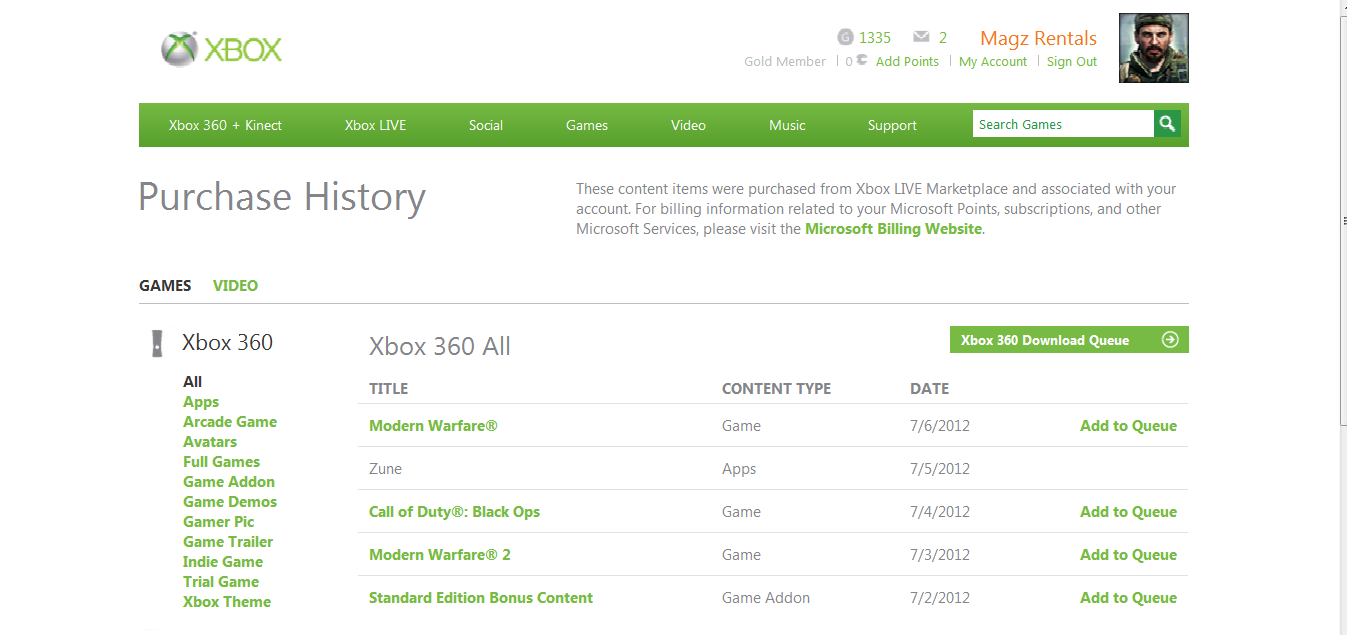Open Call of Duty: Black Ops title
The height and width of the screenshot is (635, 1347).
point(454,512)
